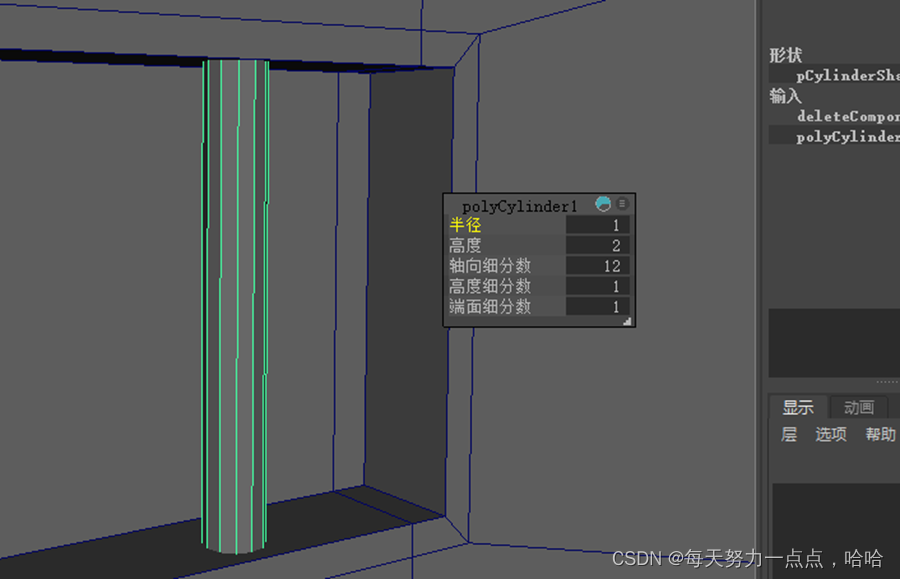Select the 高度 attribute label
The height and width of the screenshot is (579, 900).
point(465,246)
